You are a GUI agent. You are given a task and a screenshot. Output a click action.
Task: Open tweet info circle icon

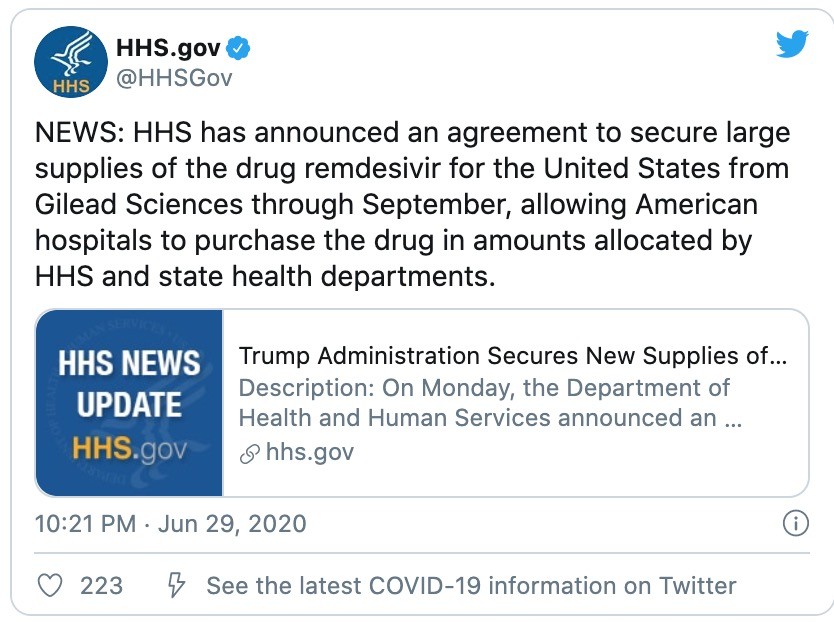tap(796, 523)
